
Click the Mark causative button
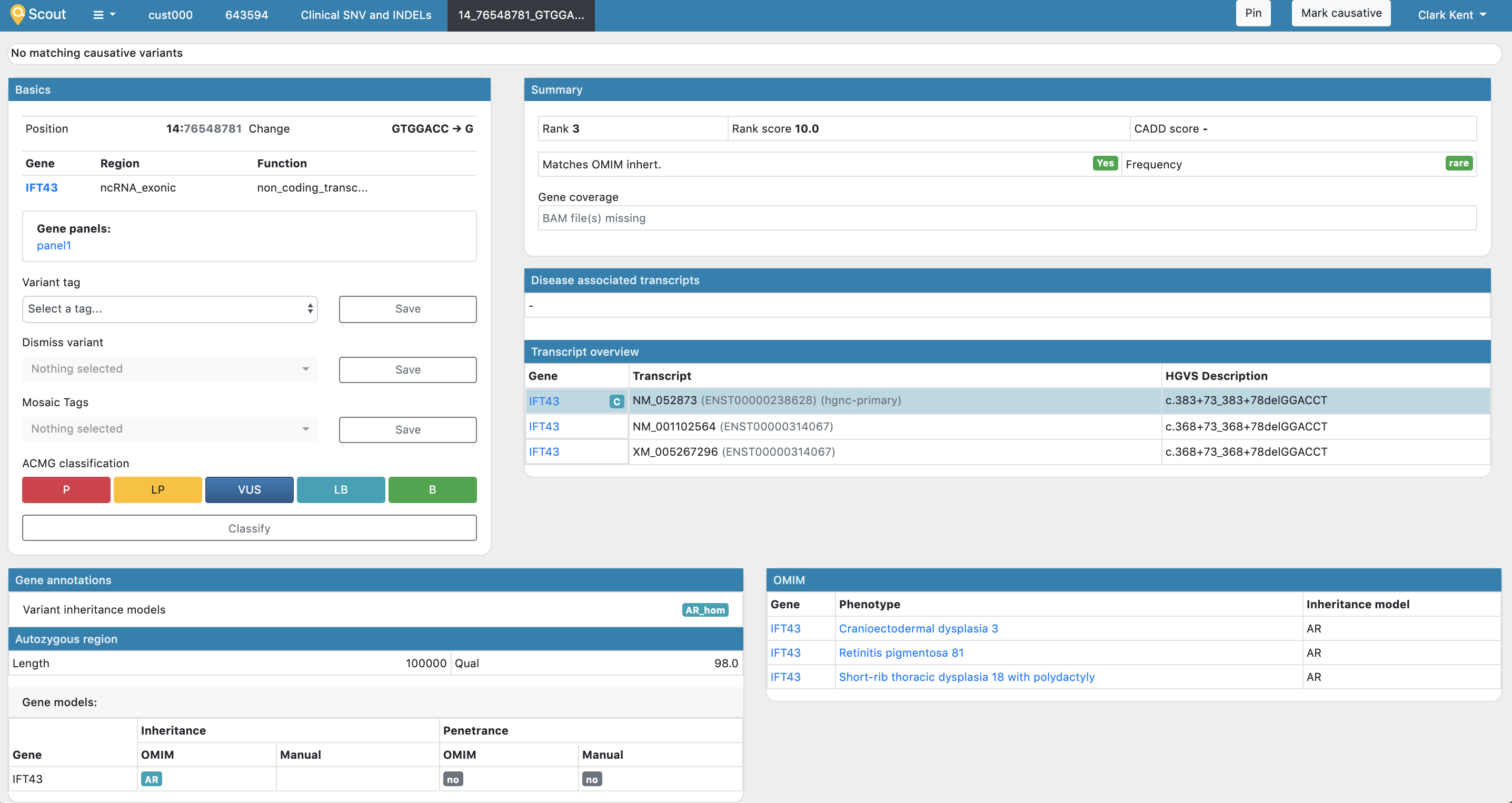pyautogui.click(x=1340, y=13)
